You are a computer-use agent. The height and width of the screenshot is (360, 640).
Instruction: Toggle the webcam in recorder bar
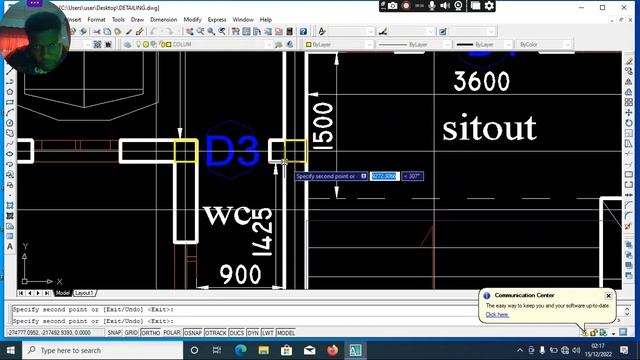458,6
